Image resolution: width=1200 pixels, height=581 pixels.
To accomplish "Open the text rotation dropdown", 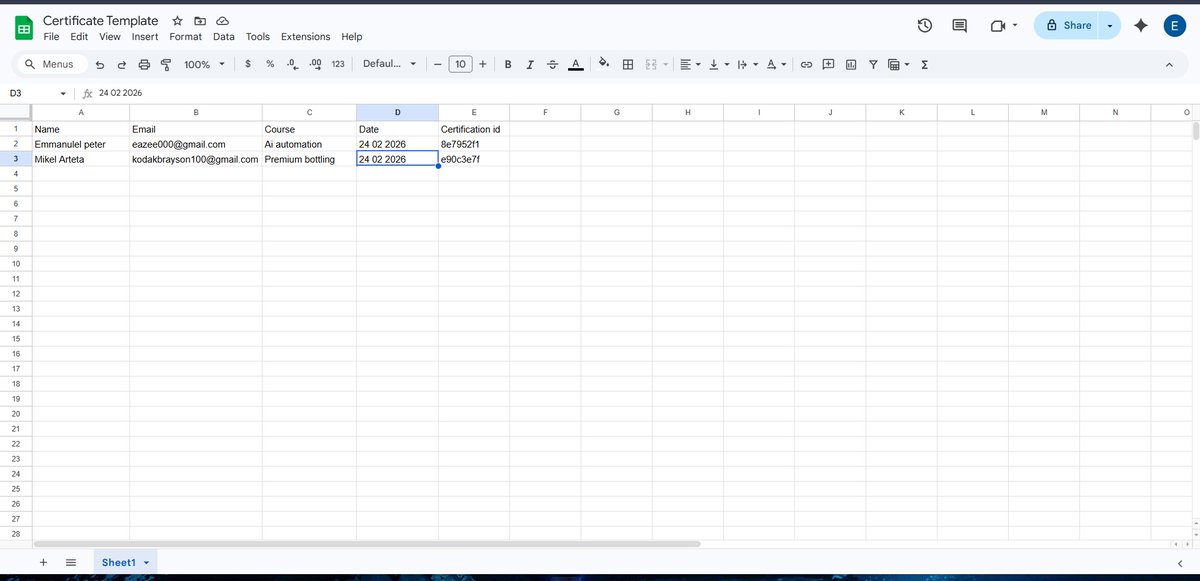I will click(x=776, y=64).
